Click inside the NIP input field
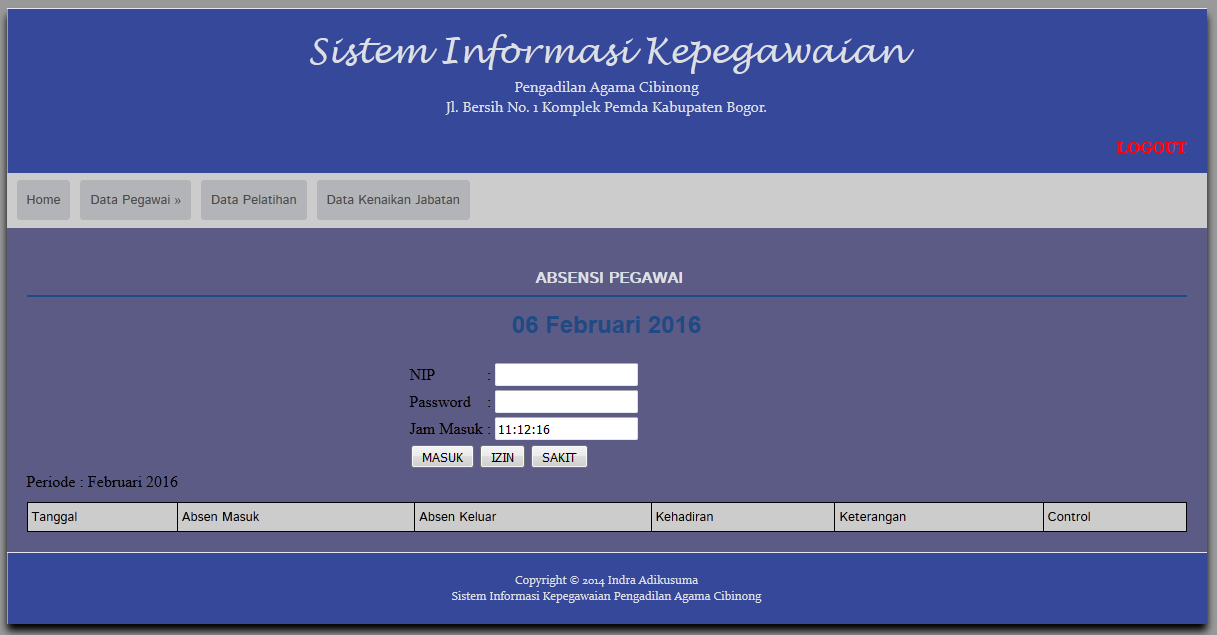This screenshot has width=1217, height=635. [565, 374]
